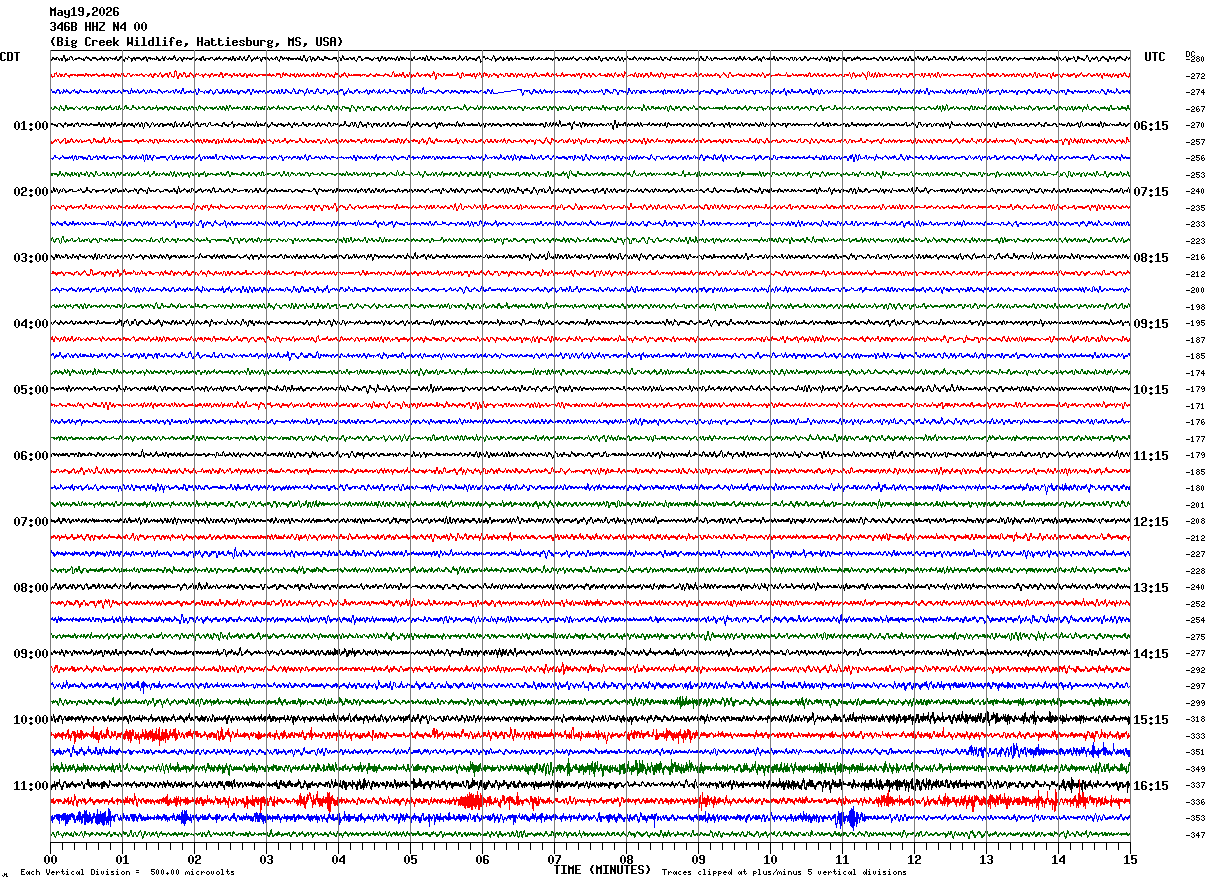This screenshot has height=886, width=1210.
Task: Click the 06:15 UTC time label
Action: pyautogui.click(x=1151, y=126)
